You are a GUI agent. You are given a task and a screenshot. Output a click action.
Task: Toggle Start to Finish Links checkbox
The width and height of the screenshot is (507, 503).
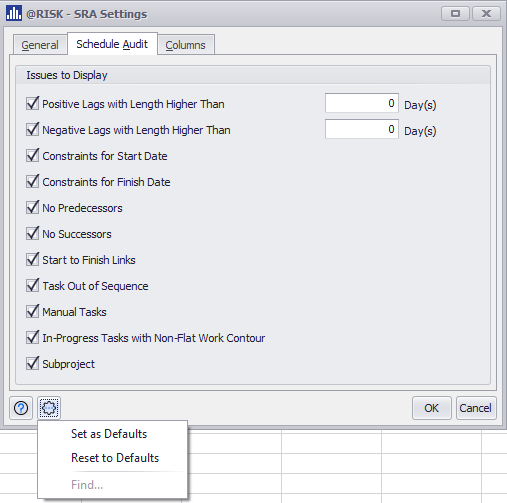[33, 260]
